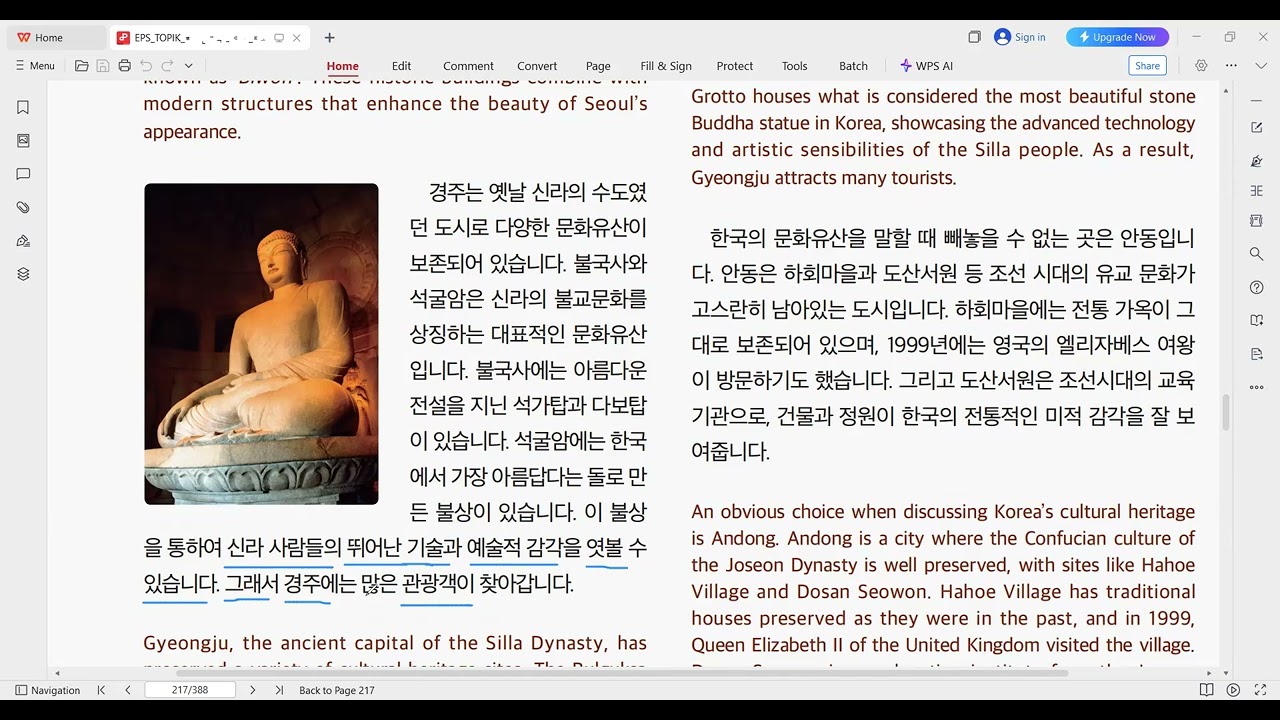Click Sign in link
Image resolution: width=1280 pixels, height=720 pixels.
point(1020,37)
